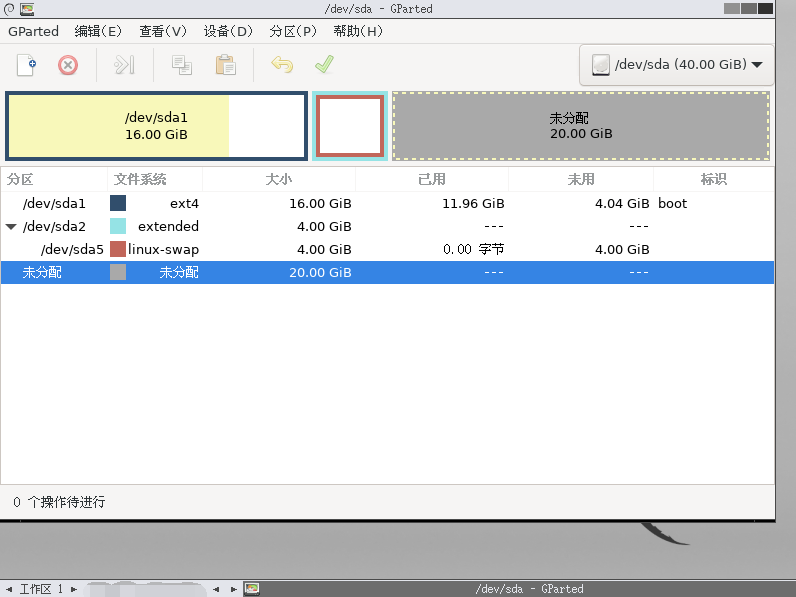Click the GParted app icon in title bar
The image size is (796, 597).
tap(27, 9)
